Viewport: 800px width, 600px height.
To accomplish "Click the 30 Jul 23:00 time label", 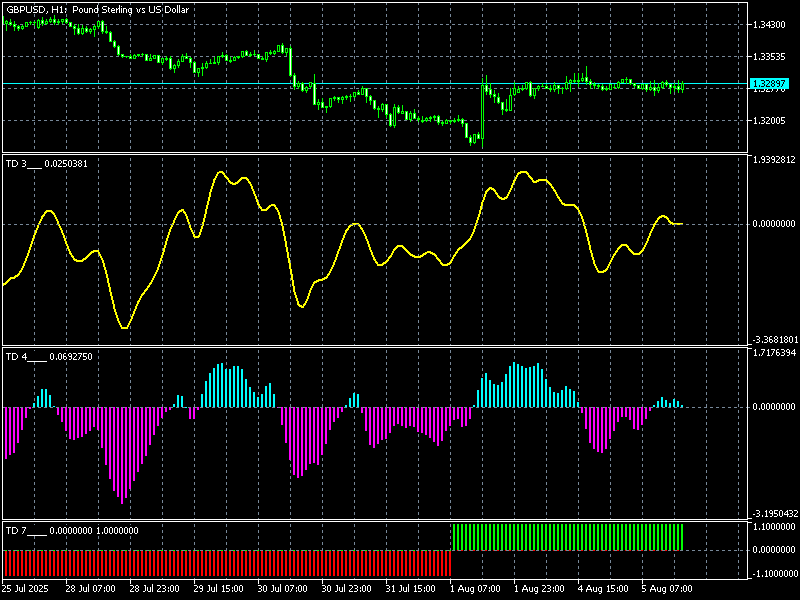I will (346, 588).
